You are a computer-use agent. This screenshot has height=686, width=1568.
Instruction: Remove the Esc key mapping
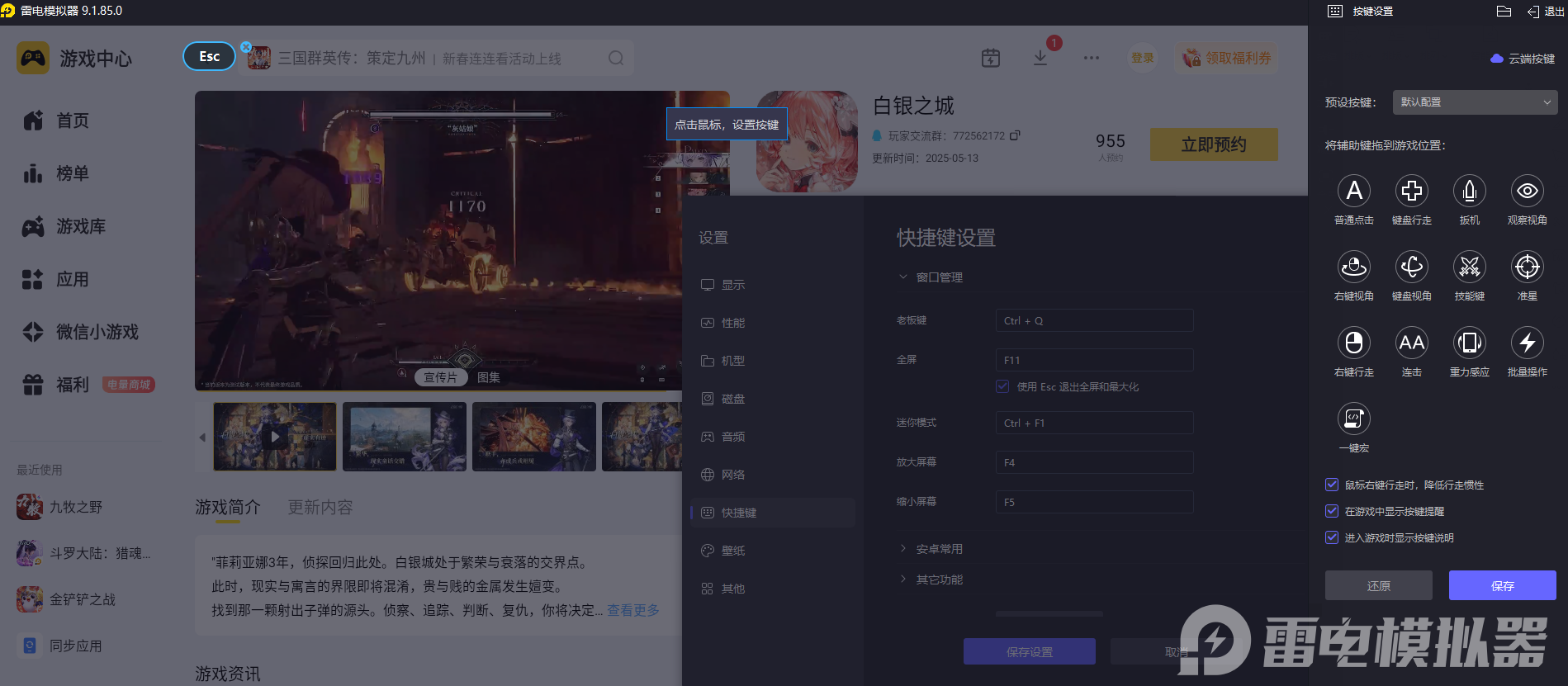(x=246, y=47)
